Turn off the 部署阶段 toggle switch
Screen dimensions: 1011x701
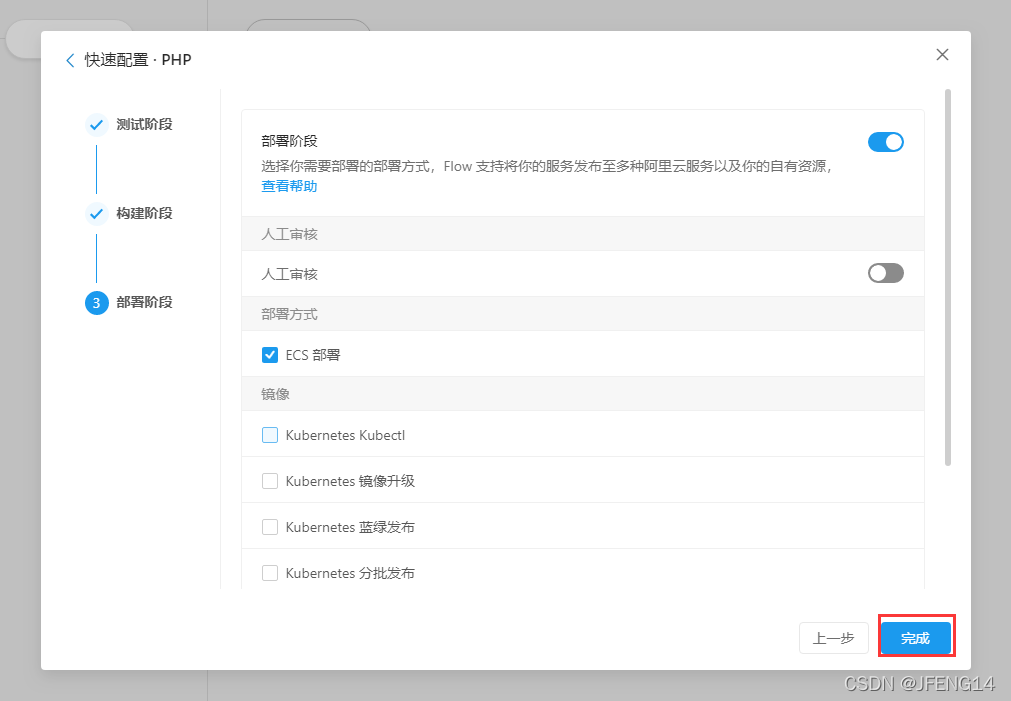coord(885,142)
